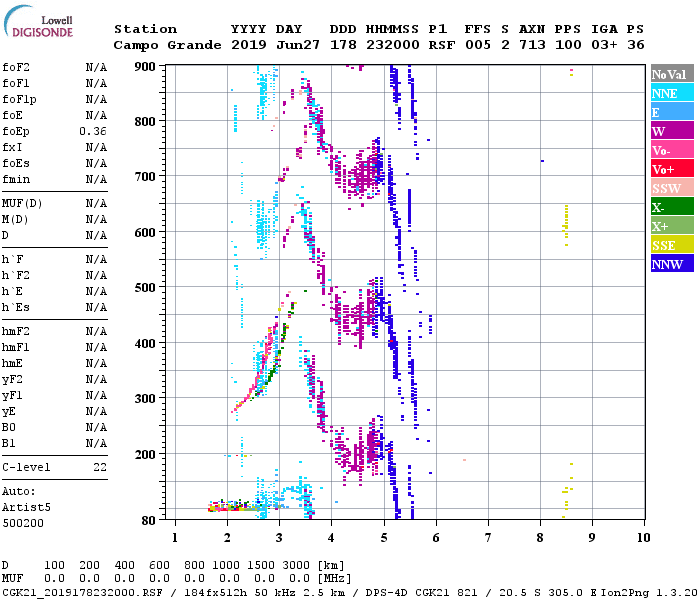Click the Ion2Png 1.3.20 version text
The width and height of the screenshot is (700, 600).
649,593
